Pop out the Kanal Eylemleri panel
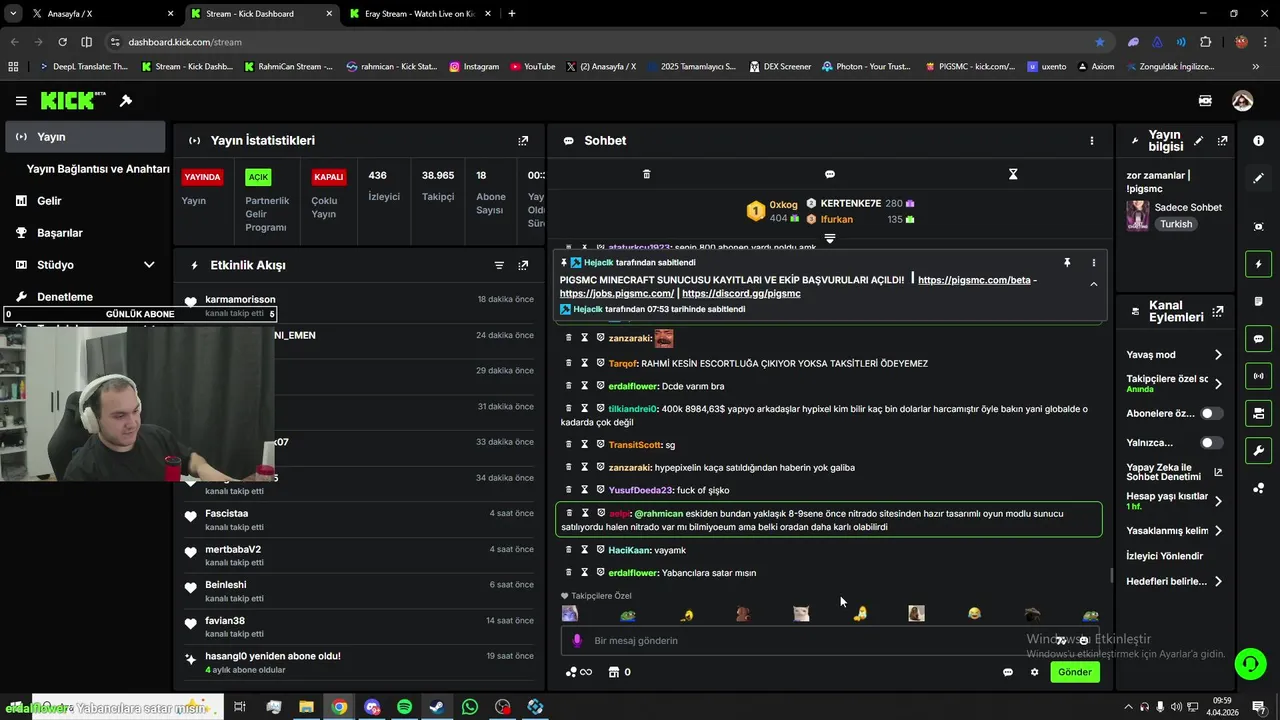Screen dimensions: 1280x720 pos(1217,311)
